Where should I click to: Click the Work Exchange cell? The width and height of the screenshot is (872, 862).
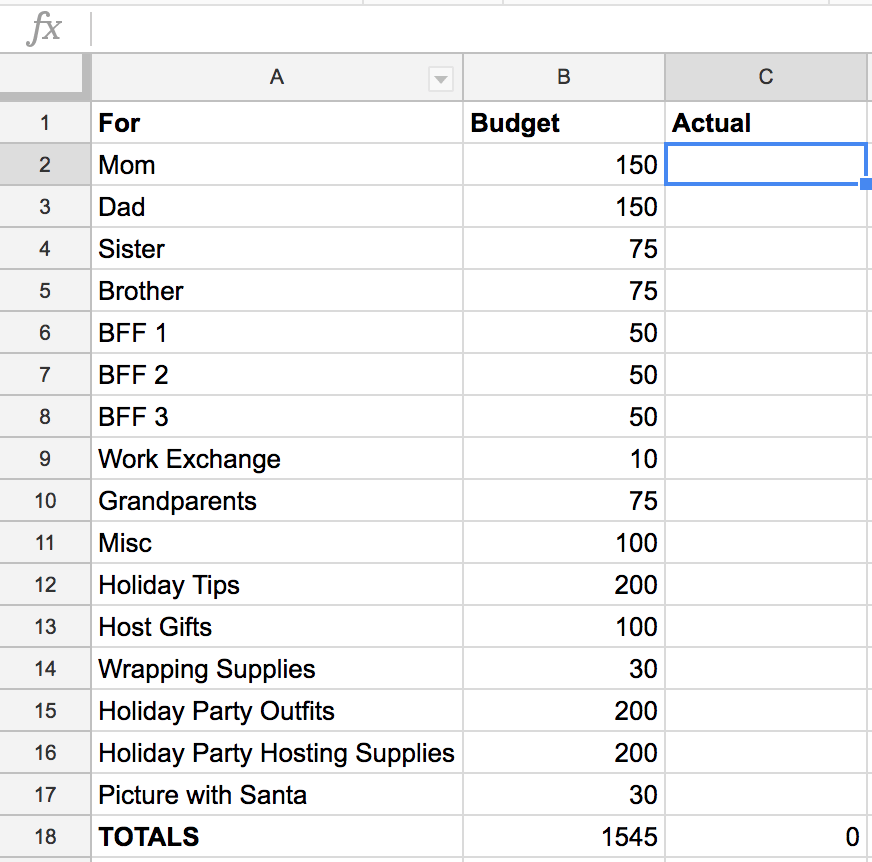point(277,459)
